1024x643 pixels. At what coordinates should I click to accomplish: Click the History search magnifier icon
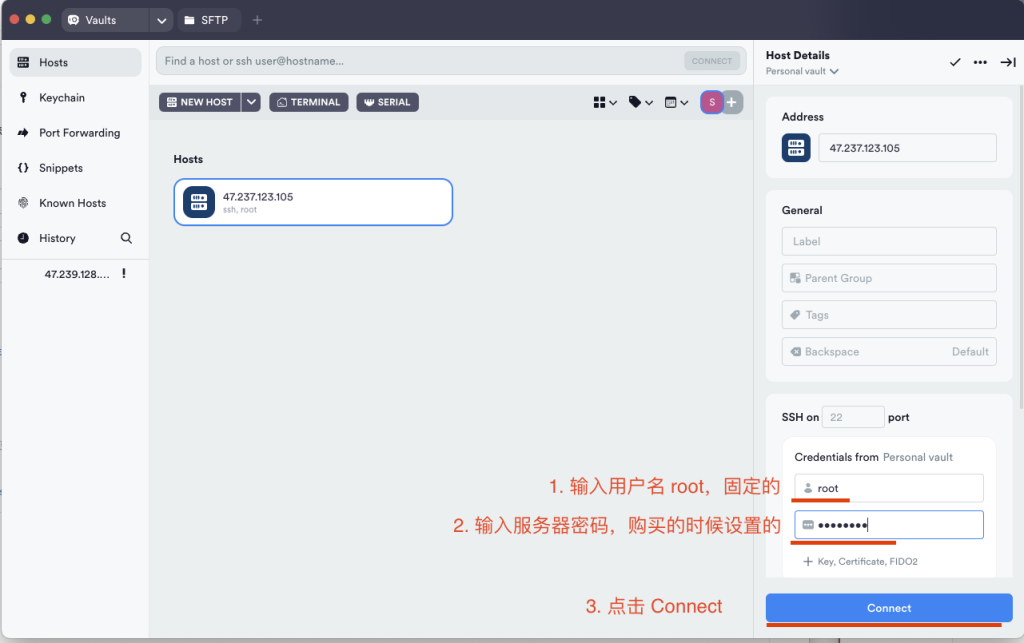tap(126, 238)
